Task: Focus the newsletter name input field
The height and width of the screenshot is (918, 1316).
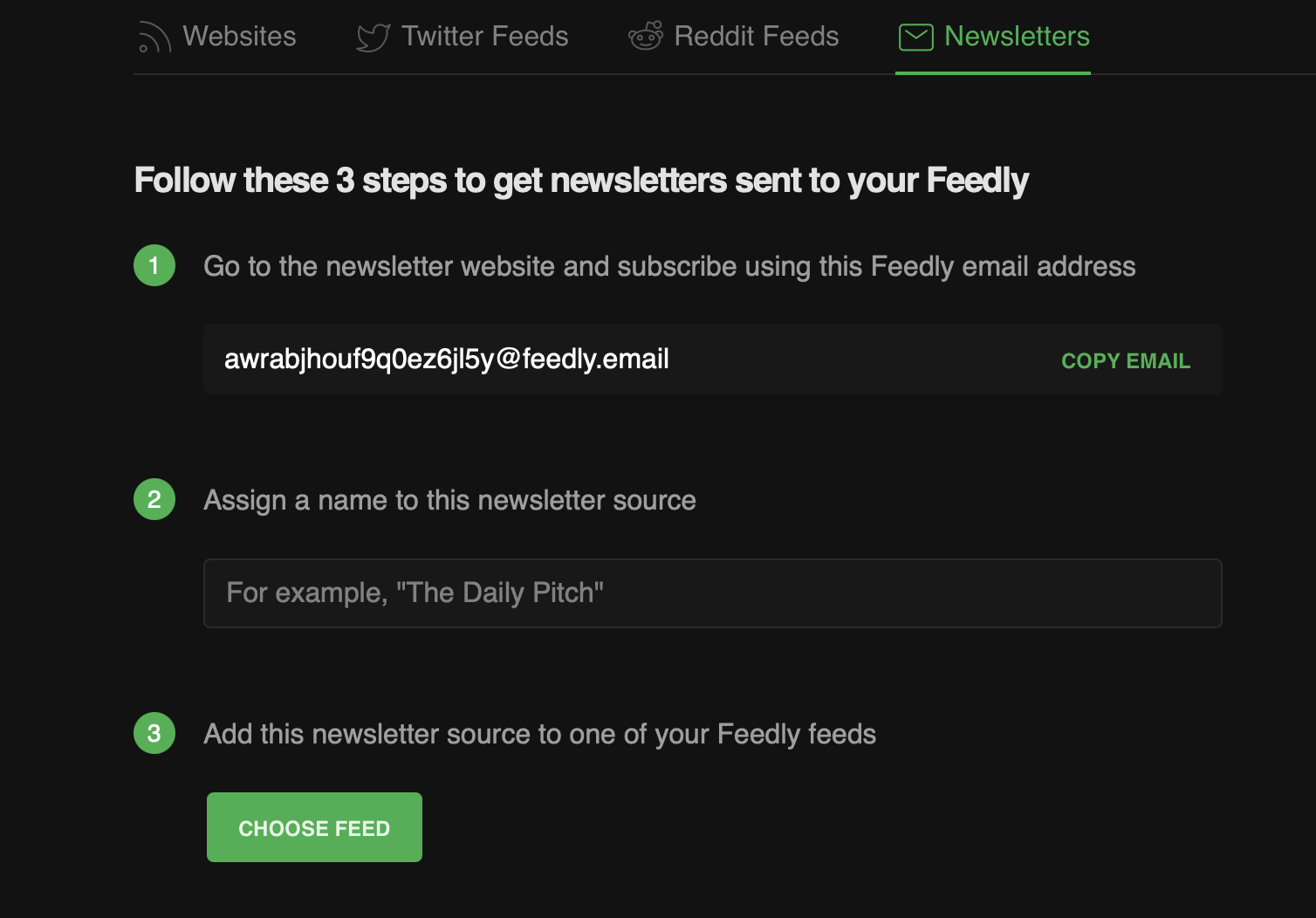Action: [x=713, y=593]
